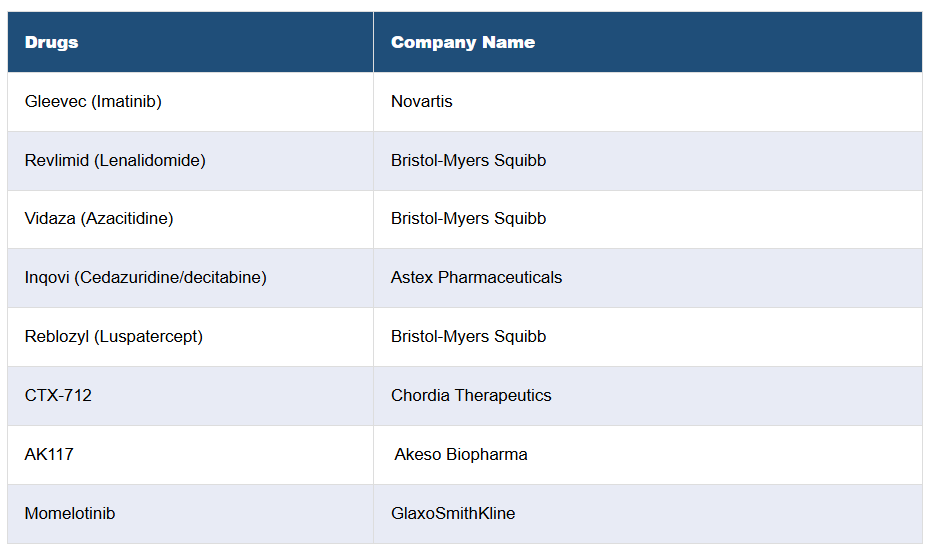Select the CTX-712 drug cell
Viewport: 932px width, 550px height.
tap(58, 395)
